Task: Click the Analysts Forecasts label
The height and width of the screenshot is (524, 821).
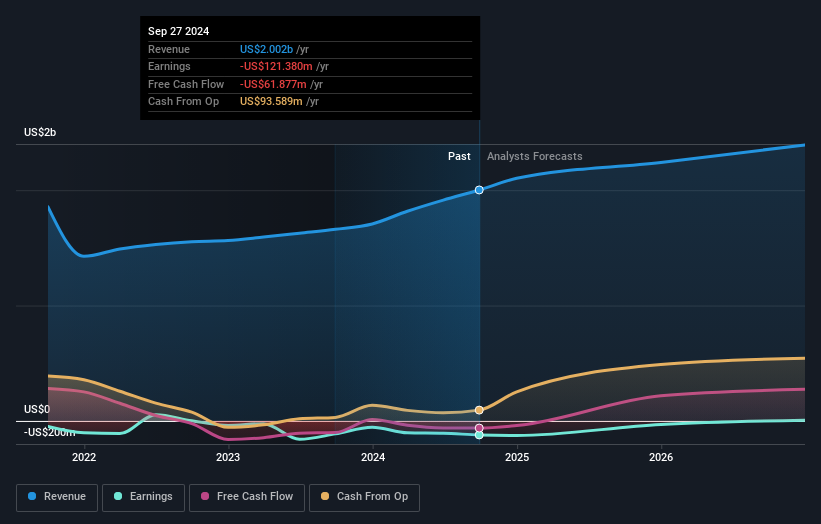Action: (535, 157)
